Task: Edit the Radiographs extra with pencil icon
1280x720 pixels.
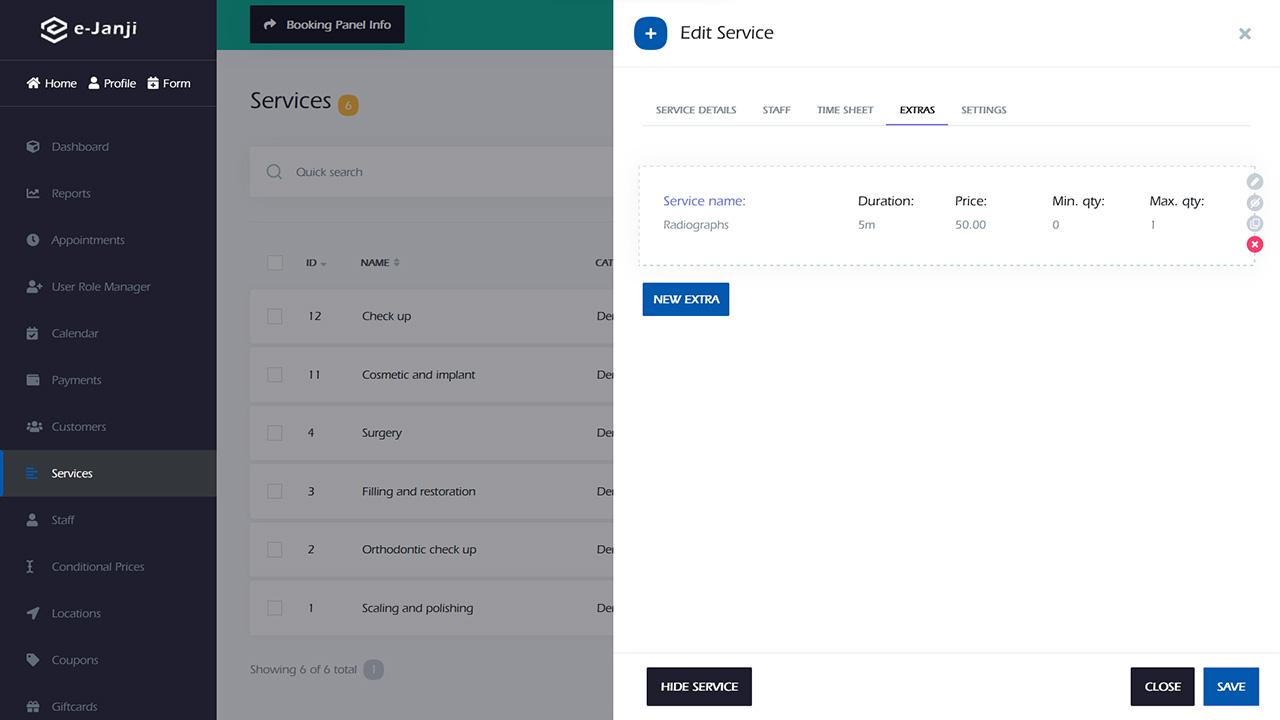Action: tap(1255, 182)
